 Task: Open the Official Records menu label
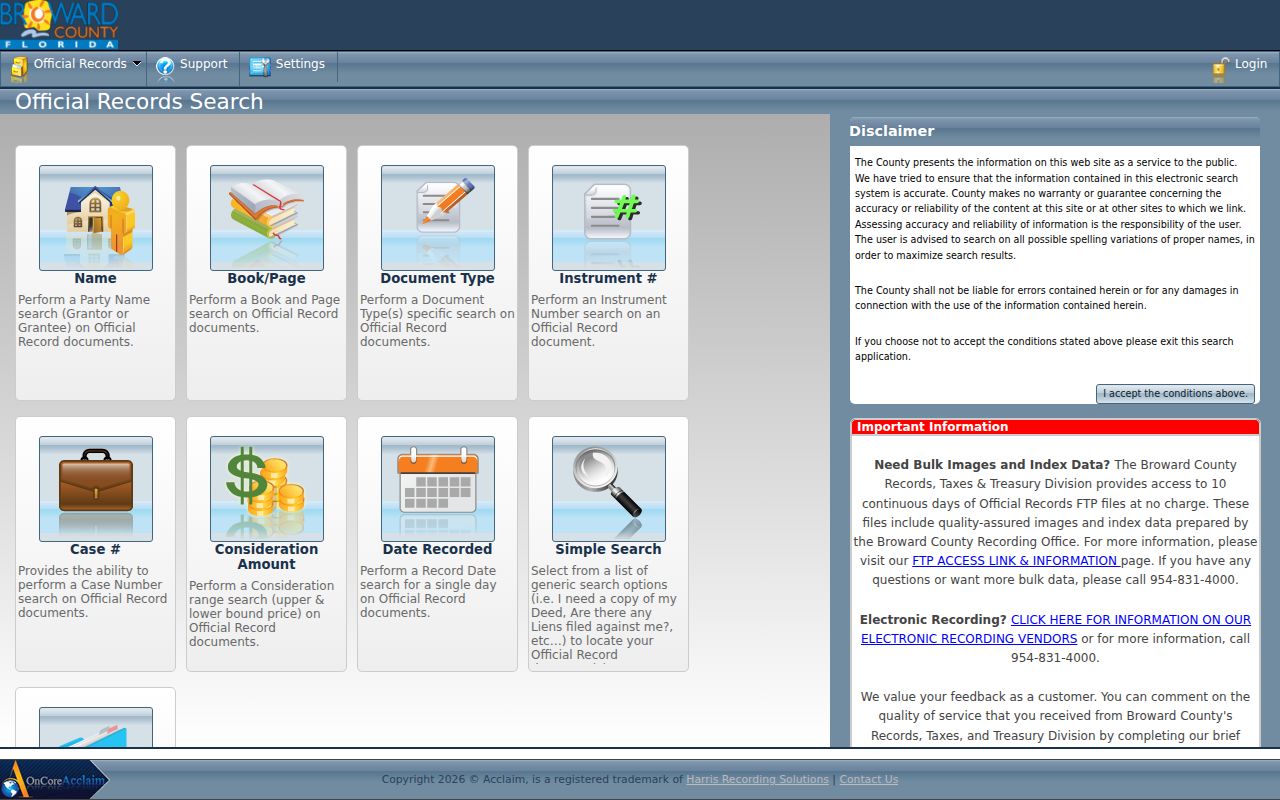pos(80,64)
